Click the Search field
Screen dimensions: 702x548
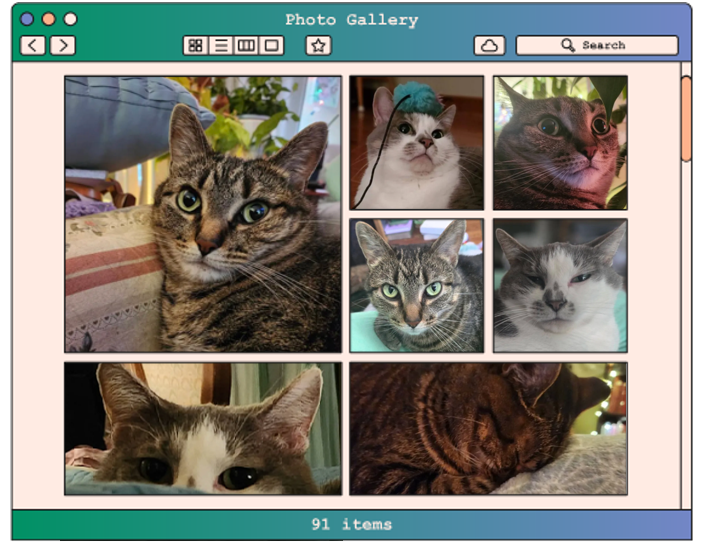(x=597, y=45)
